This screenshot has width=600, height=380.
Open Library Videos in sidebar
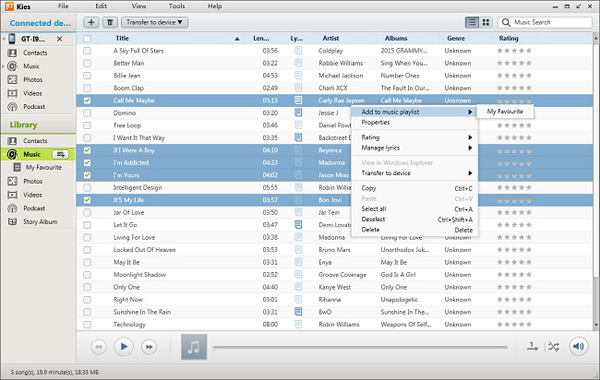[x=32, y=195]
